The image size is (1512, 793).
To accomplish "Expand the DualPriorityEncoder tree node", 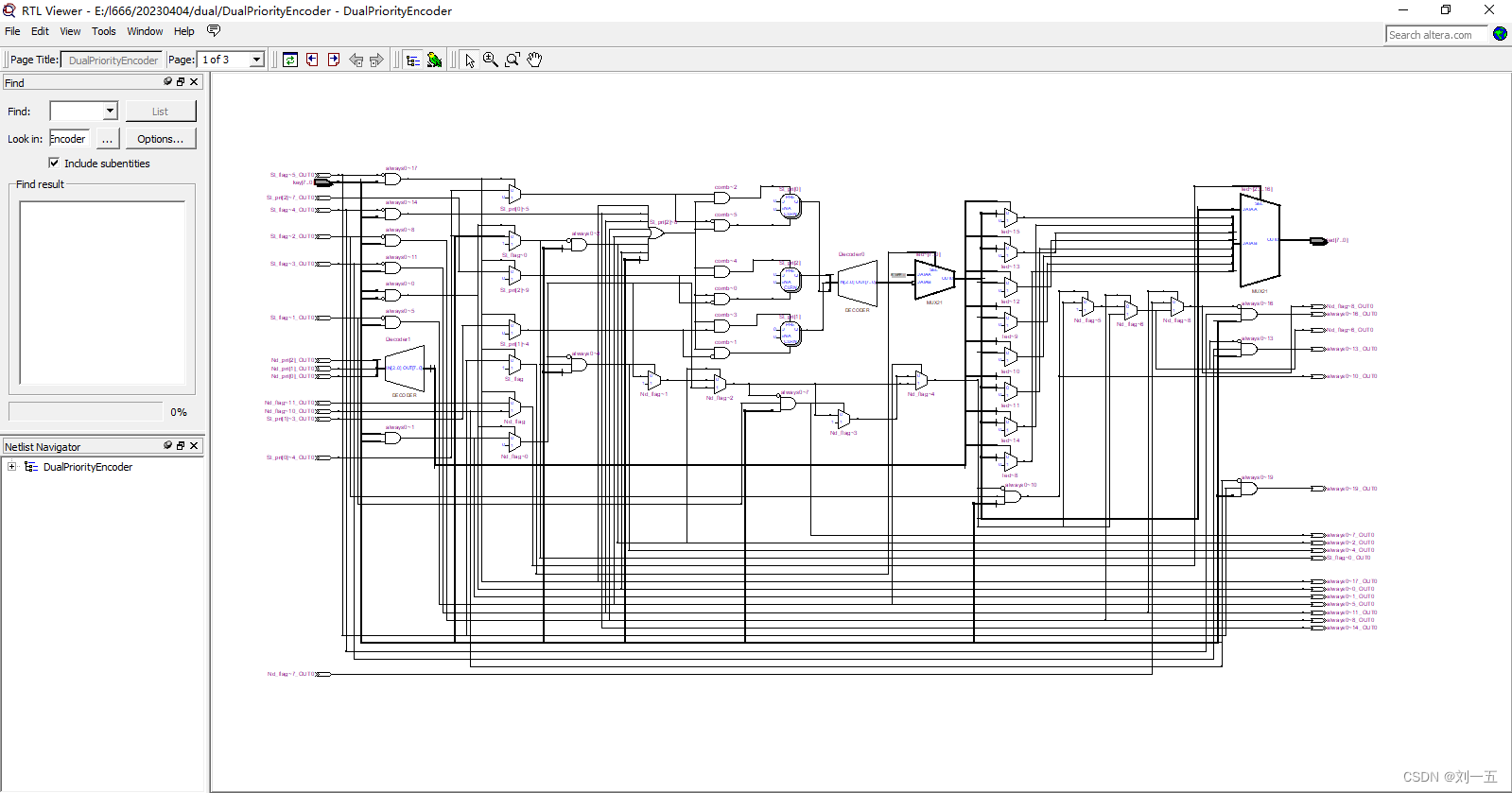I will coord(11,467).
